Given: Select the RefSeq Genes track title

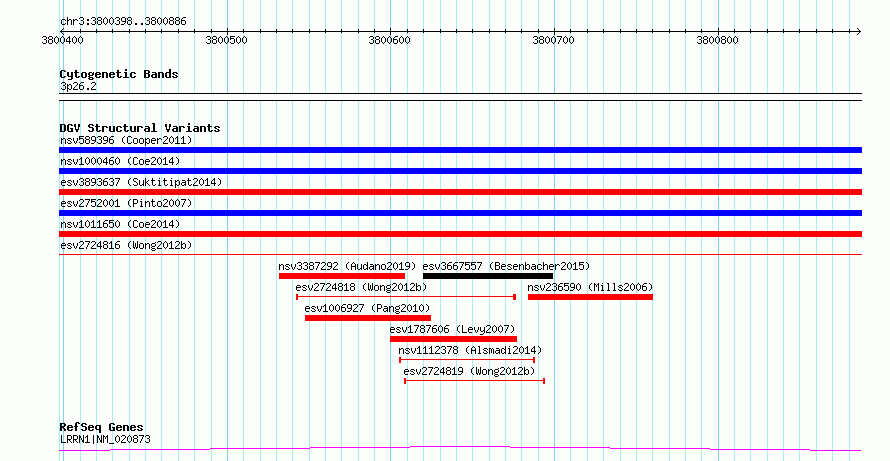Looking at the screenshot, I should [x=101, y=427].
